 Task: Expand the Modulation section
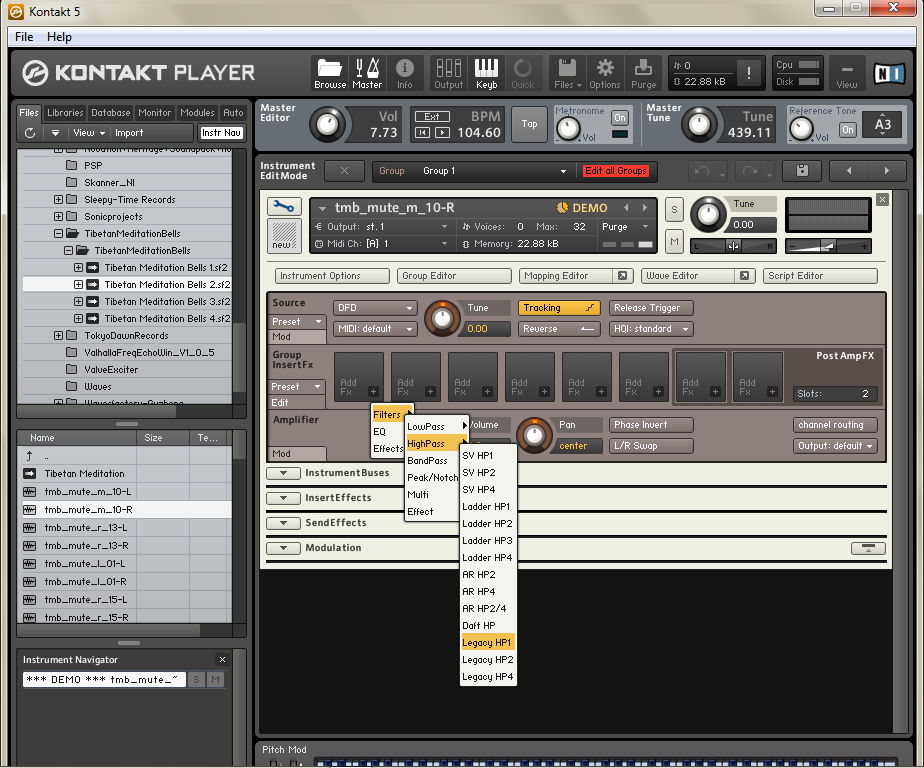283,548
